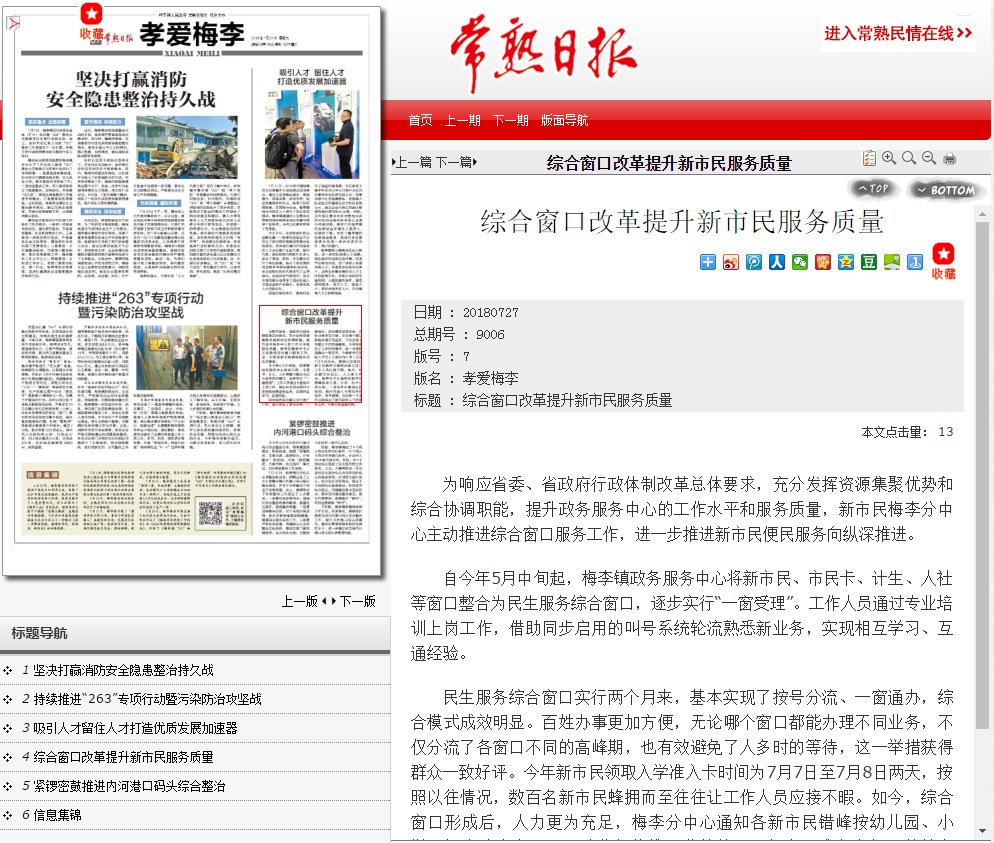The height and width of the screenshot is (843, 994).
Task: Click highlighted 综合窗口改革 article on page thumbnail
Action: 311,354
